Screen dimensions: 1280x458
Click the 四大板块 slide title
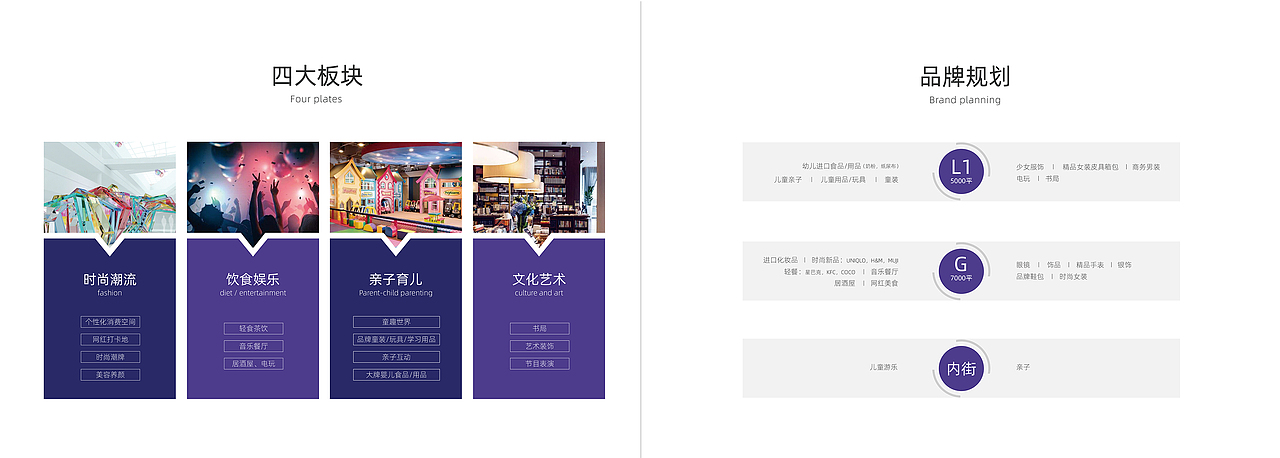coord(317,76)
